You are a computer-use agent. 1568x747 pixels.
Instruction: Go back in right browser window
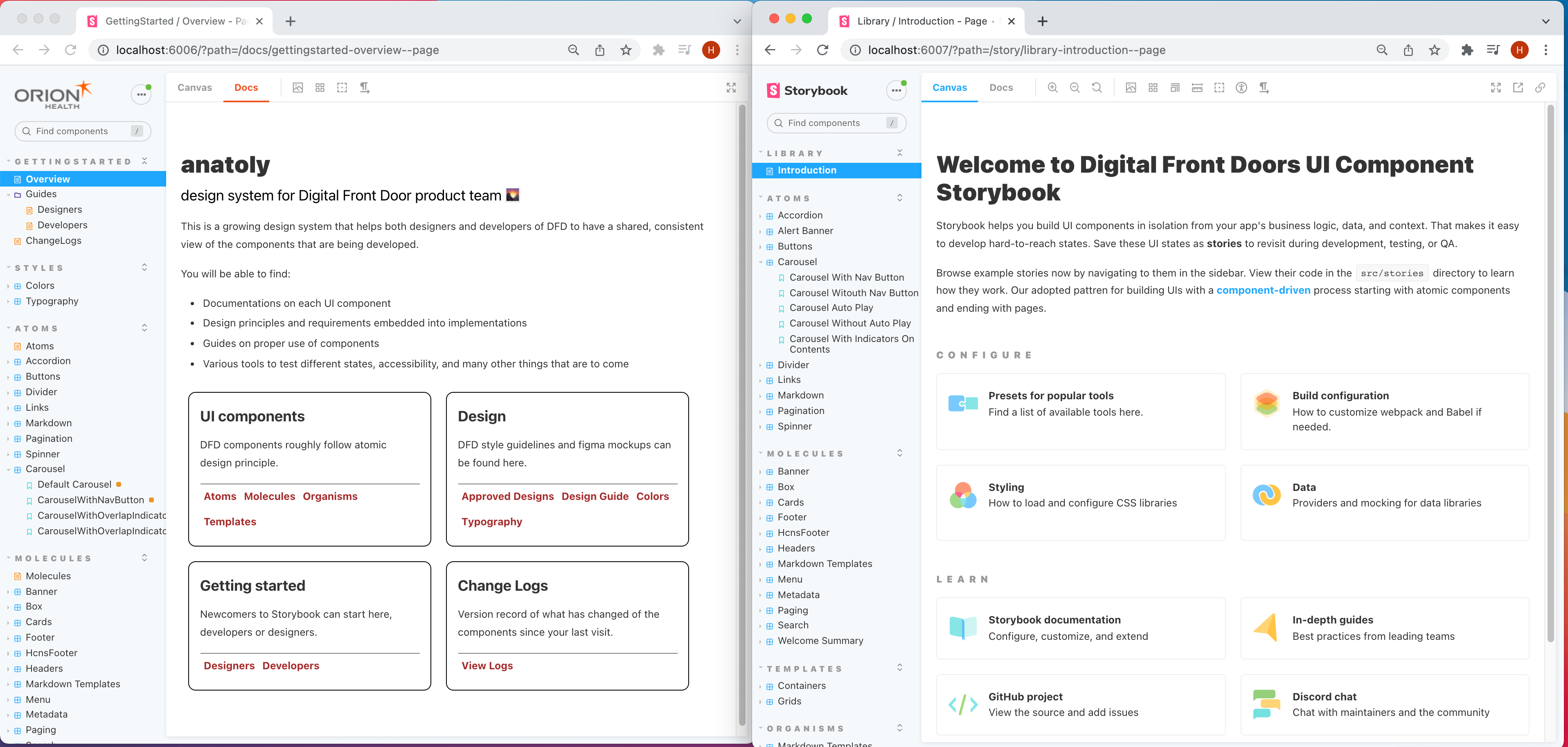coord(770,50)
